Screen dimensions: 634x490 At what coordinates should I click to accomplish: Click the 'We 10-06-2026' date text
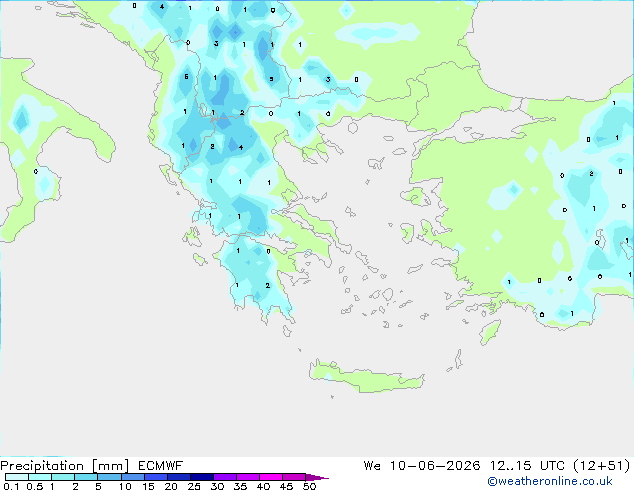click(422, 466)
